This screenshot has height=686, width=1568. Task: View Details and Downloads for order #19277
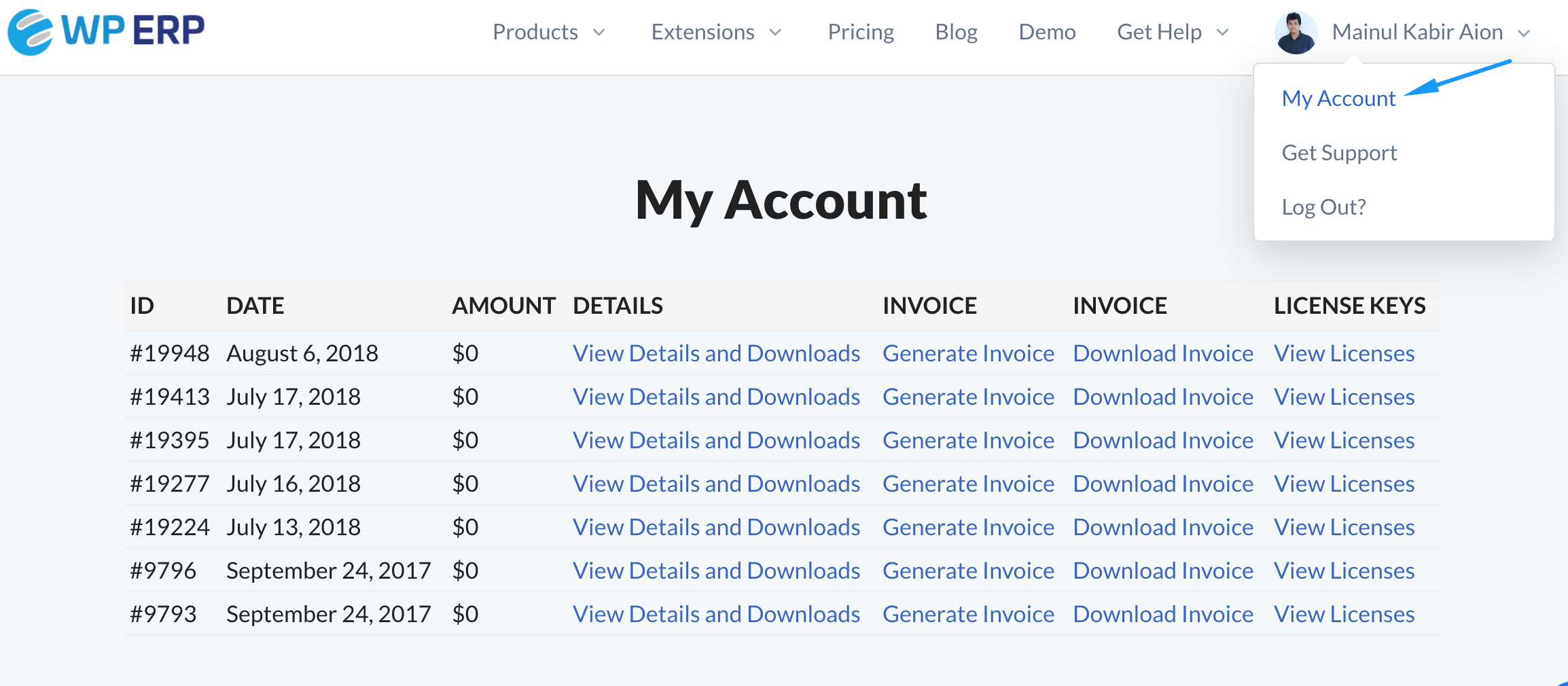(x=716, y=484)
